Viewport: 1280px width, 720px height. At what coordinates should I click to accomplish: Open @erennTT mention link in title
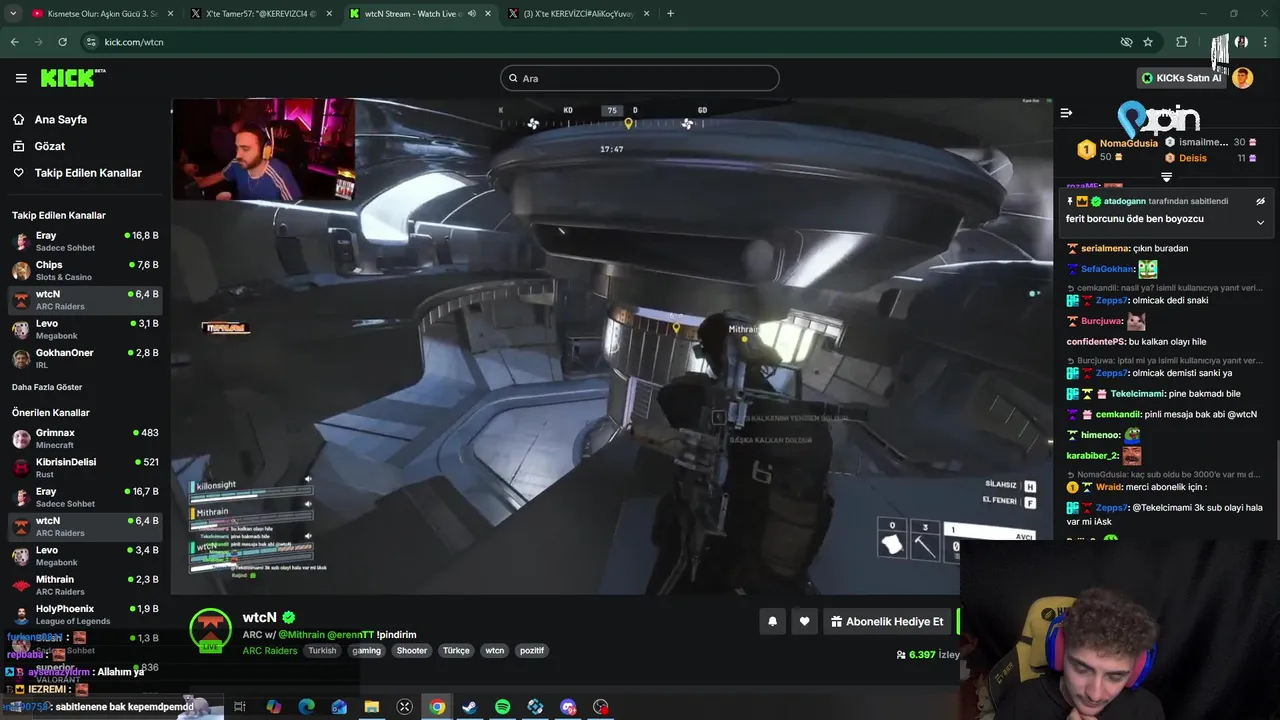pos(351,635)
